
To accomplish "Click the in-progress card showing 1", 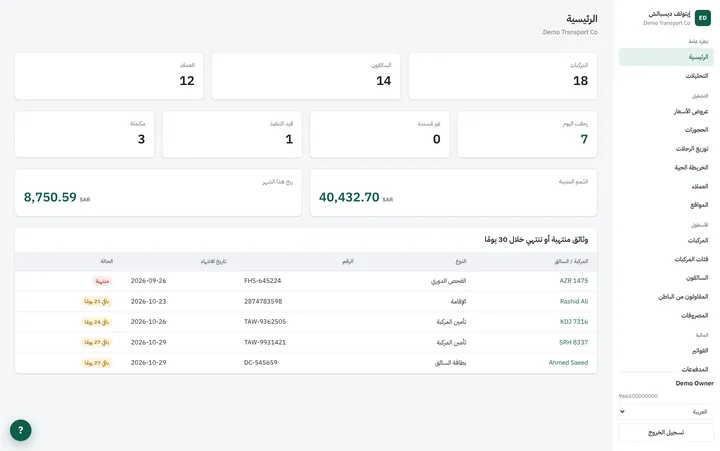I will tap(232, 134).
